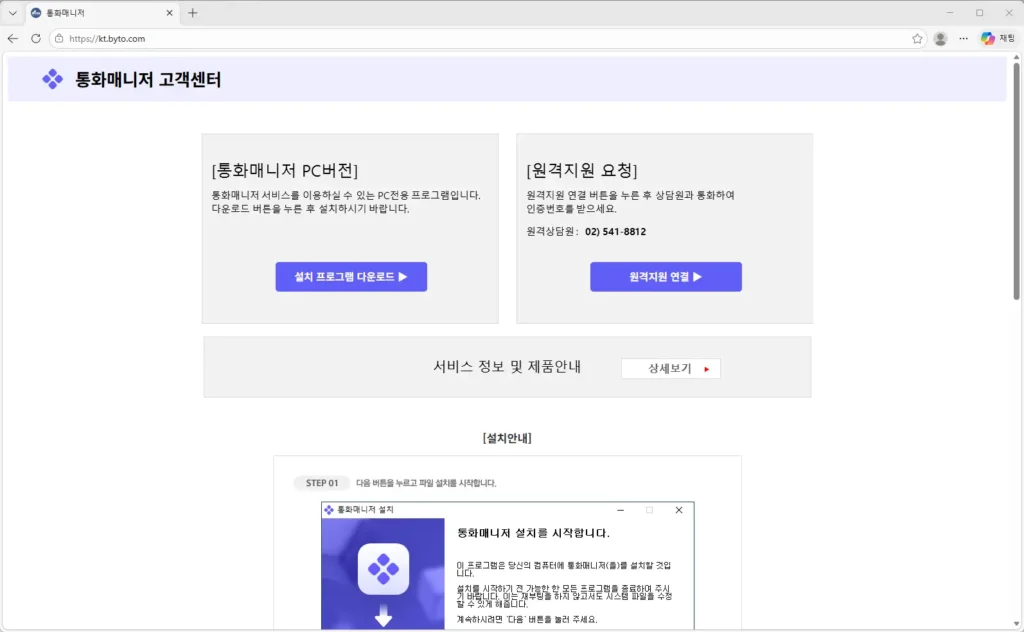
Task: Click the 통화매니저 diamond logo in the header
Action: point(52,79)
